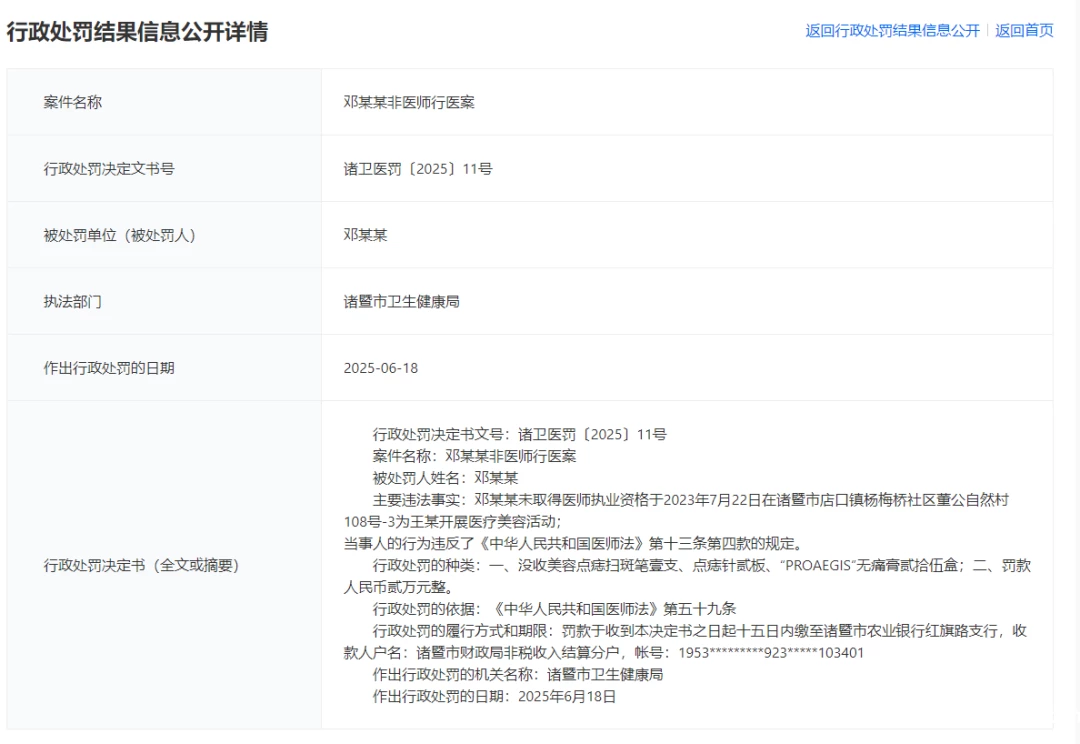Click the 作出行政处罚的机关名称 line

coord(518,675)
